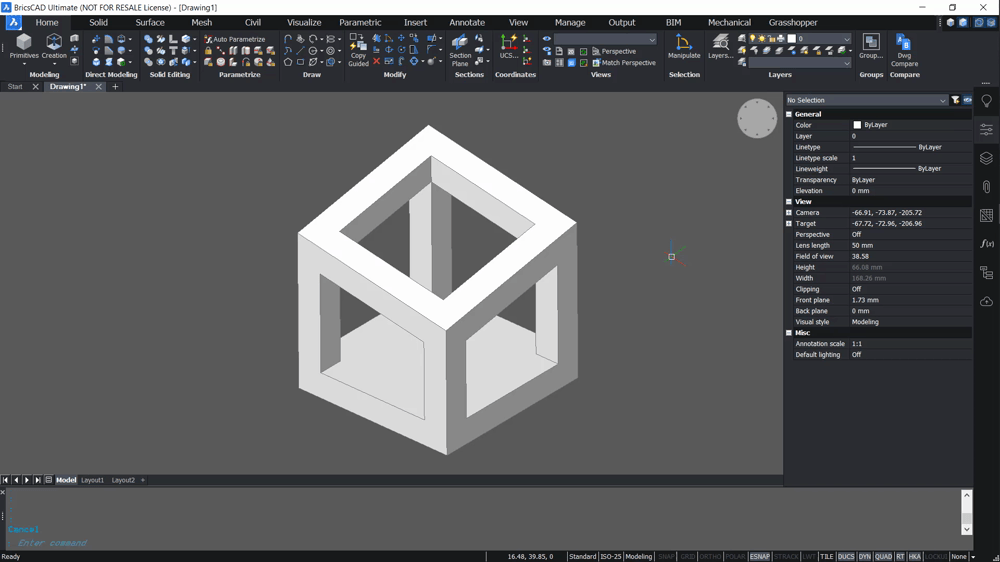Collapse the View properties section
Viewport: 1000px width, 562px height.
pyautogui.click(x=789, y=202)
